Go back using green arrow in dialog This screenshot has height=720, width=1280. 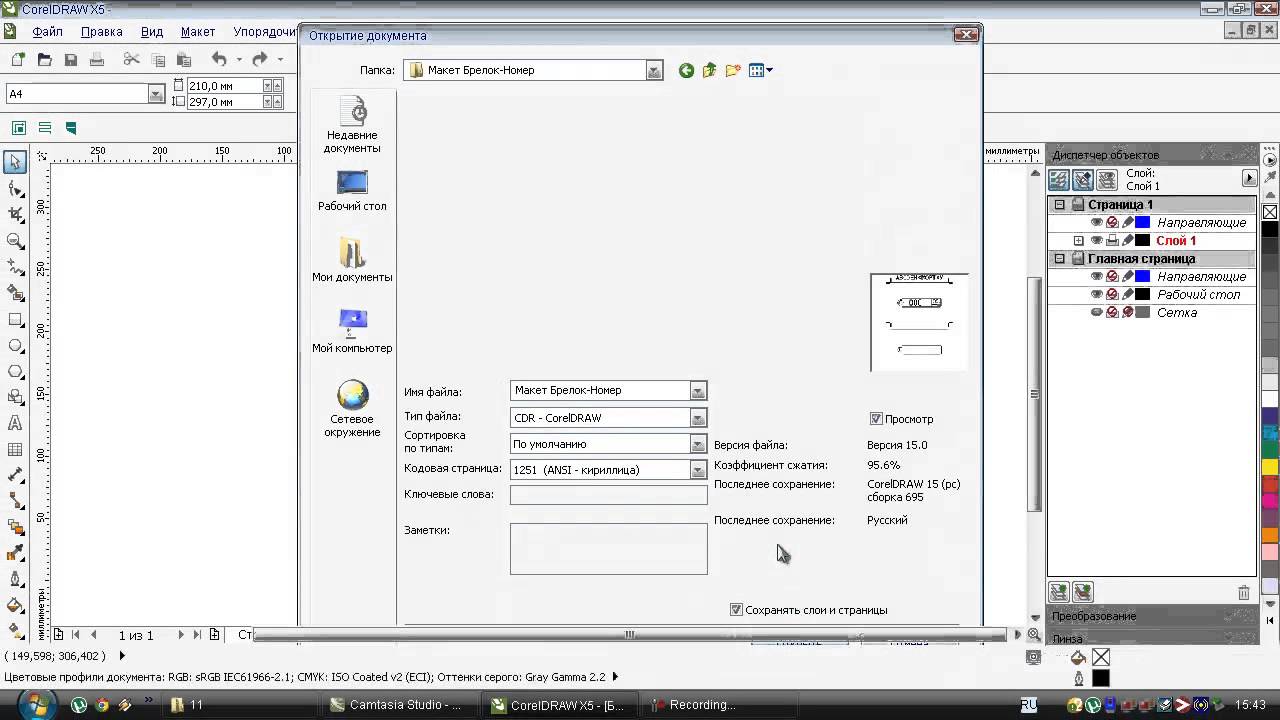point(686,70)
